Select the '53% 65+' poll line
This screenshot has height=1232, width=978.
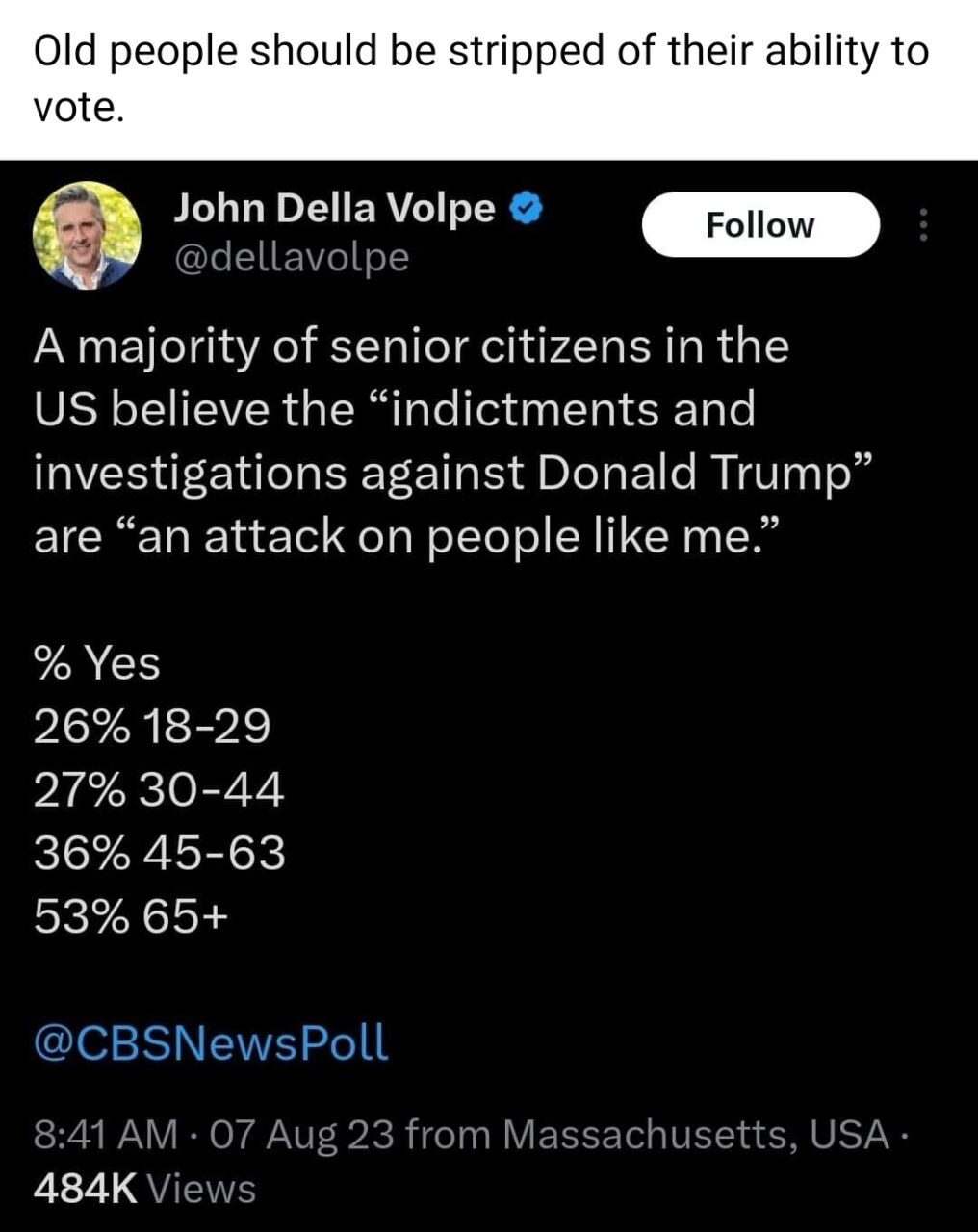tap(131, 916)
